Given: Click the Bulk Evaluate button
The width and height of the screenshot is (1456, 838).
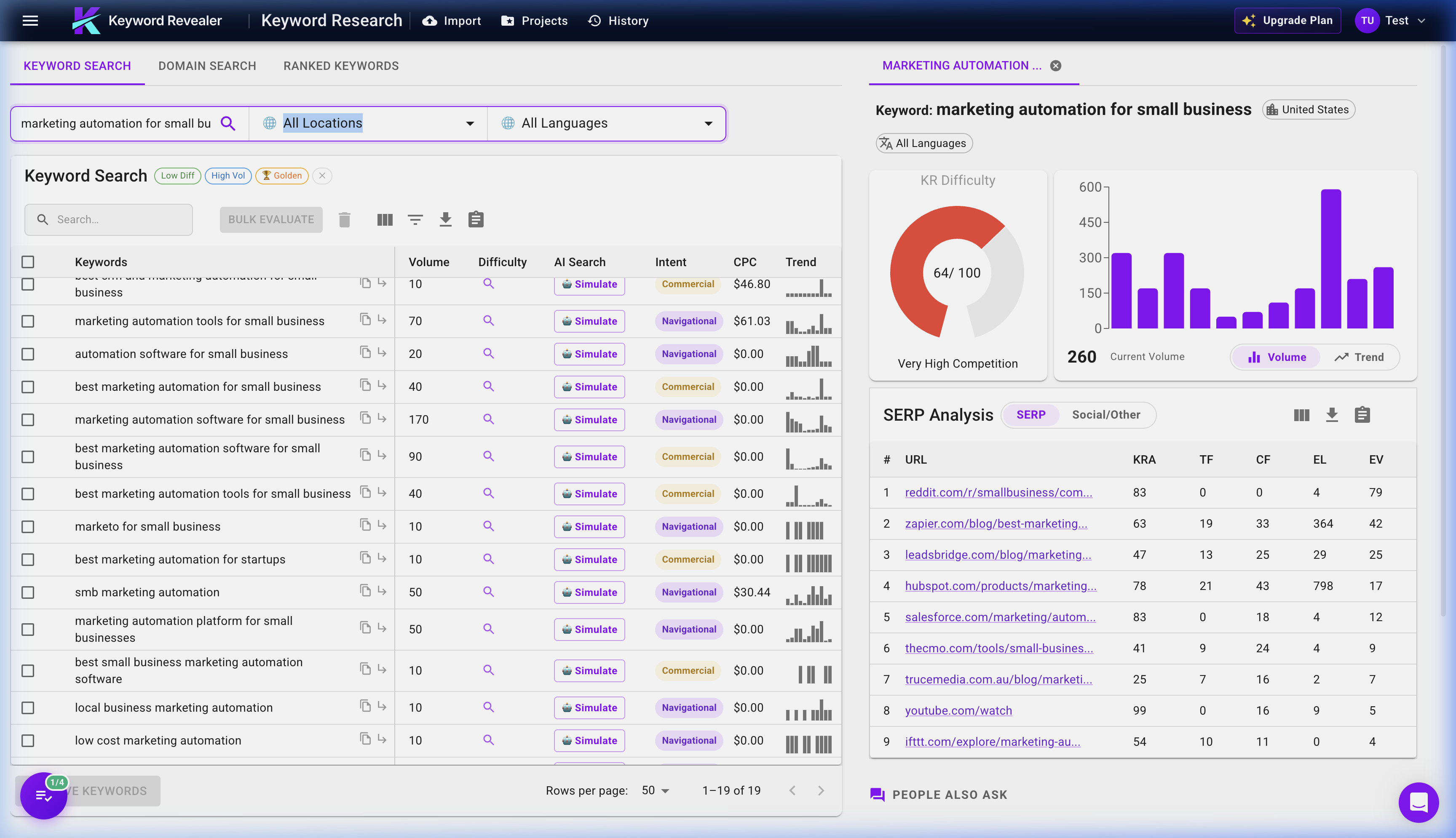Looking at the screenshot, I should 271,219.
